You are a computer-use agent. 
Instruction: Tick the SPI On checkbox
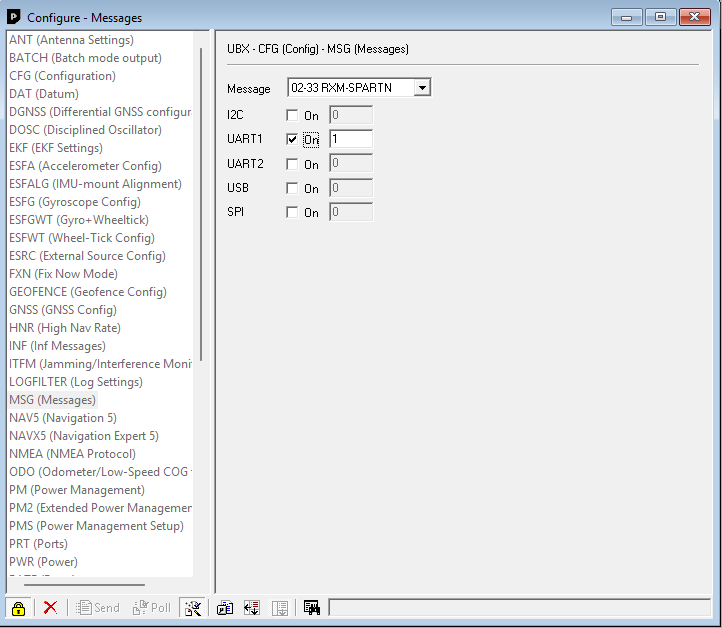pyautogui.click(x=292, y=212)
